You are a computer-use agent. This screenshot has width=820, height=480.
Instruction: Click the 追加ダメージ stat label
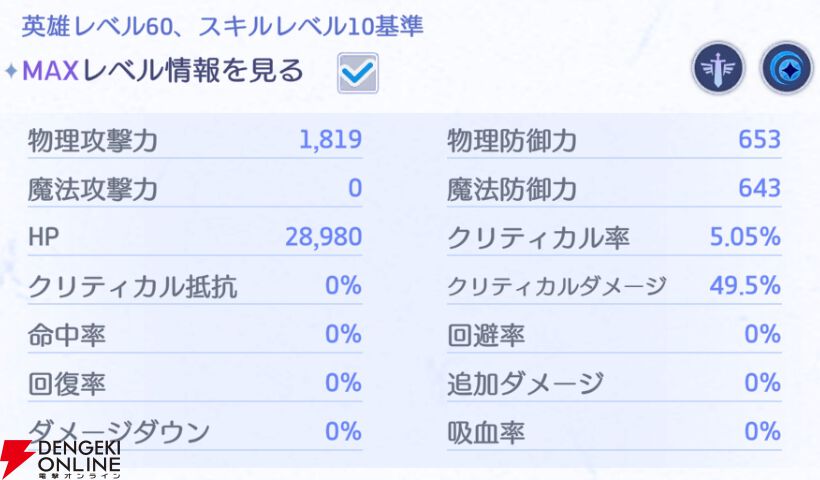pyautogui.click(x=526, y=383)
